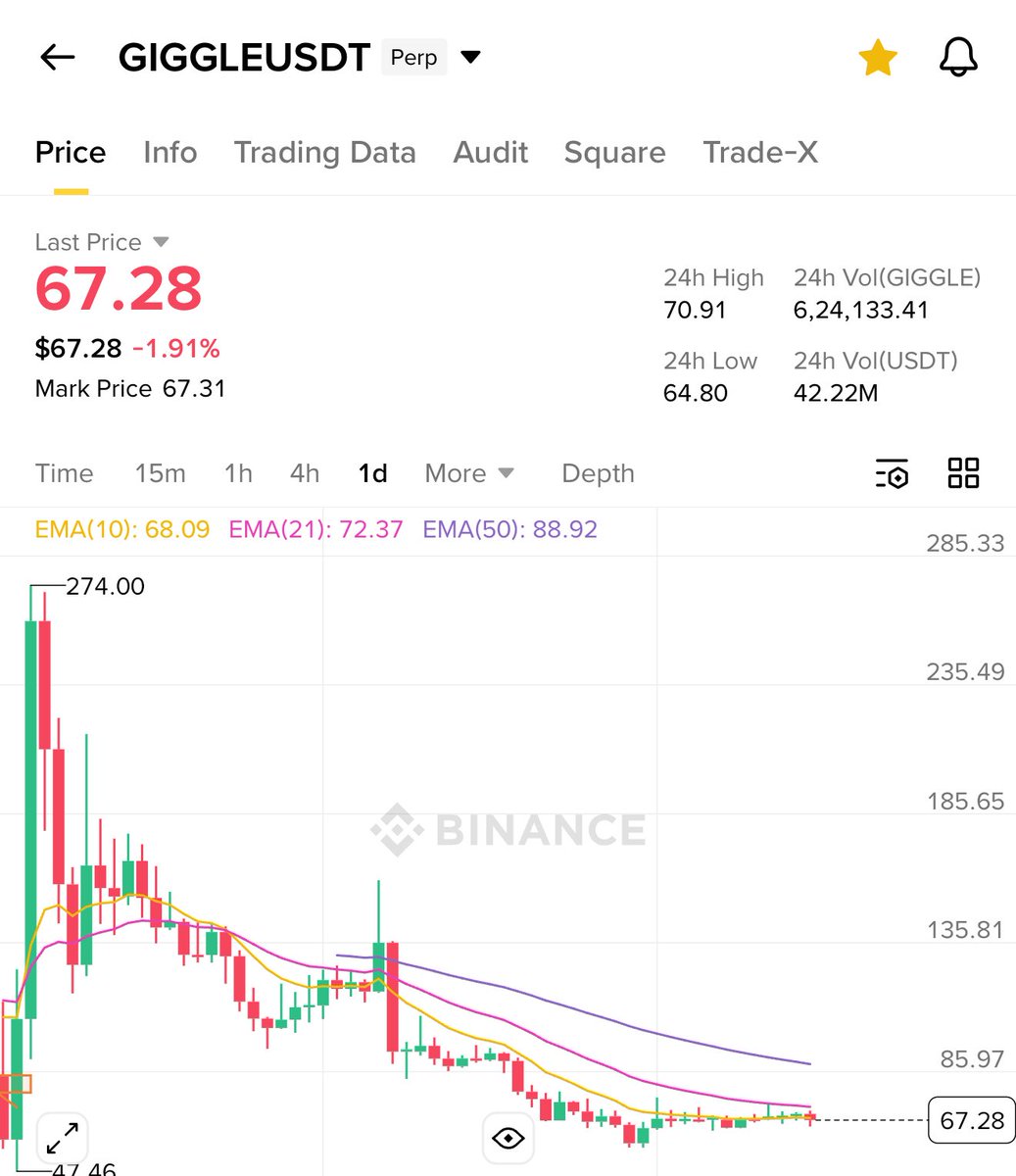The width and height of the screenshot is (1016, 1176).
Task: Expand the Last Price dropdown
Action: tap(102, 242)
